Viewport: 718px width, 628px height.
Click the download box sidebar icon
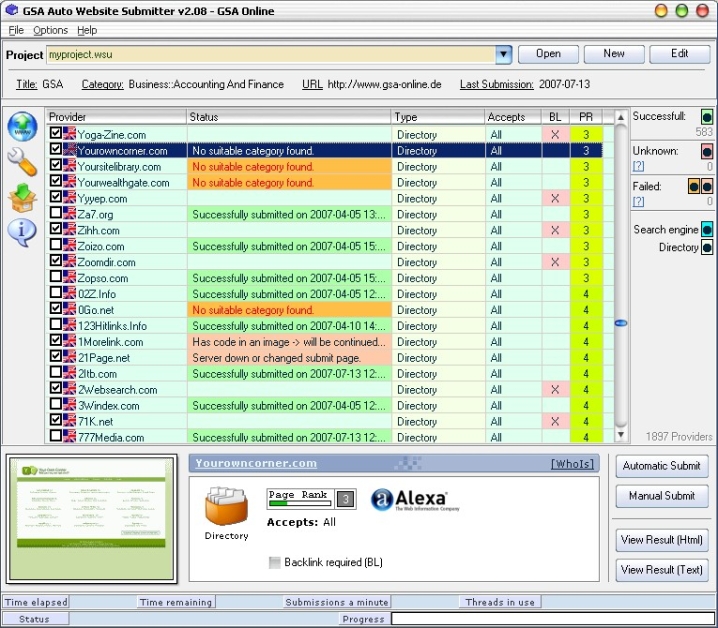[x=22, y=197]
